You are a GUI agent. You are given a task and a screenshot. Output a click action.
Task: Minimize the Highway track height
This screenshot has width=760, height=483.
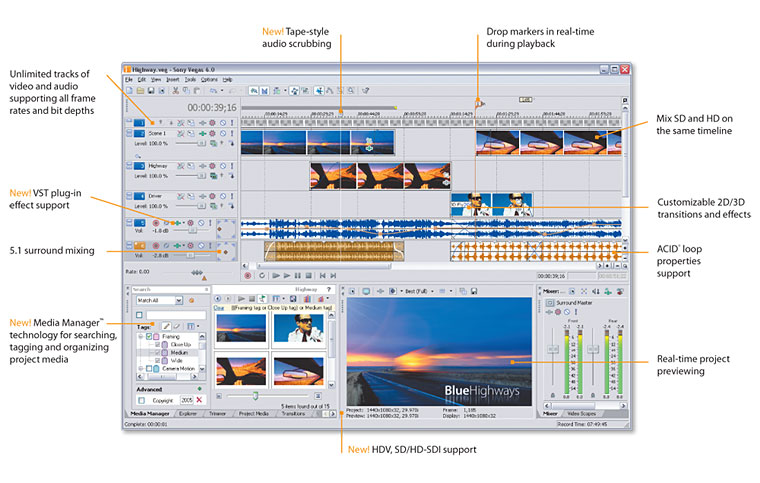click(x=129, y=165)
